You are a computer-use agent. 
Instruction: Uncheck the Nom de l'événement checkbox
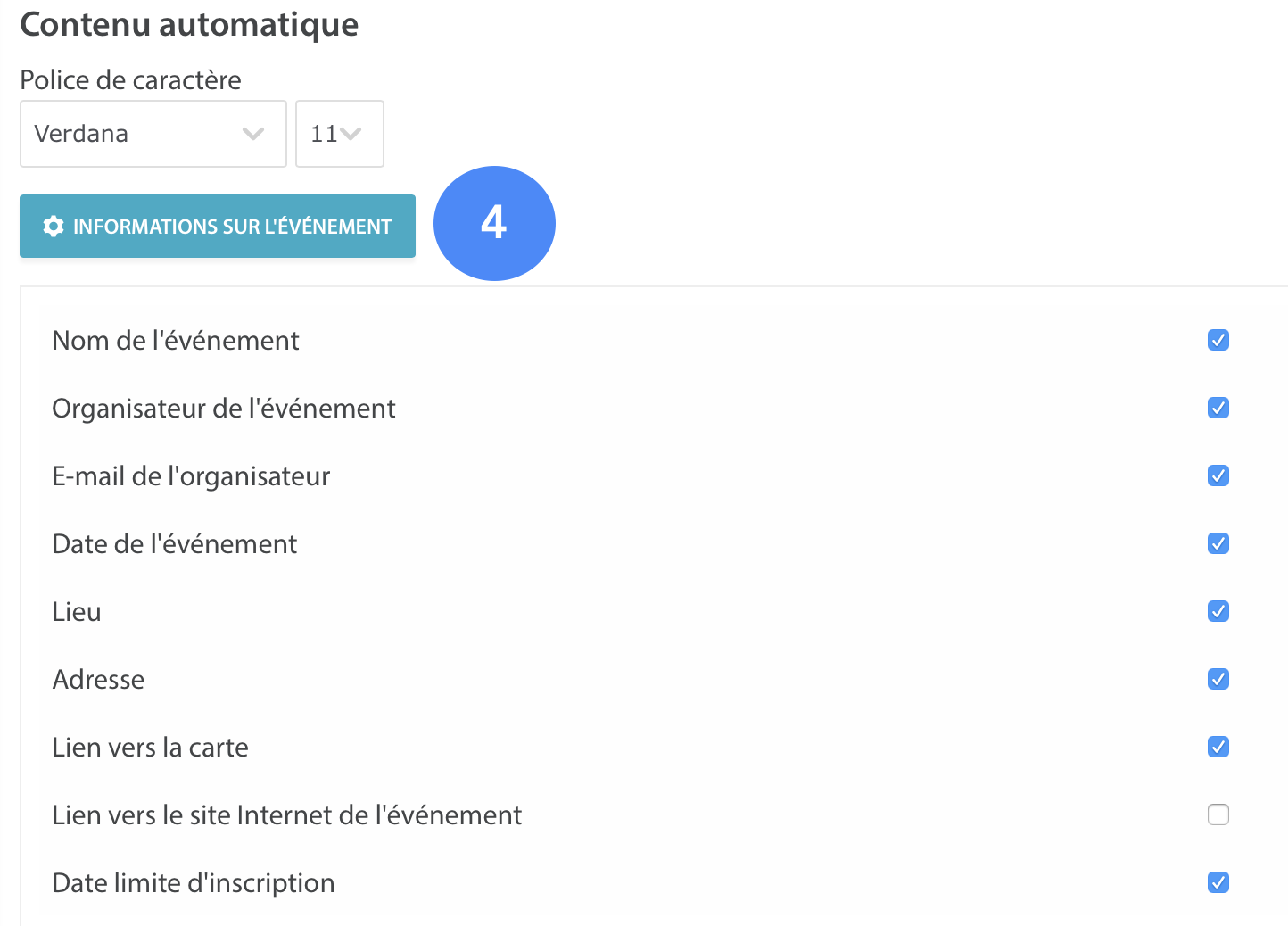point(1218,340)
